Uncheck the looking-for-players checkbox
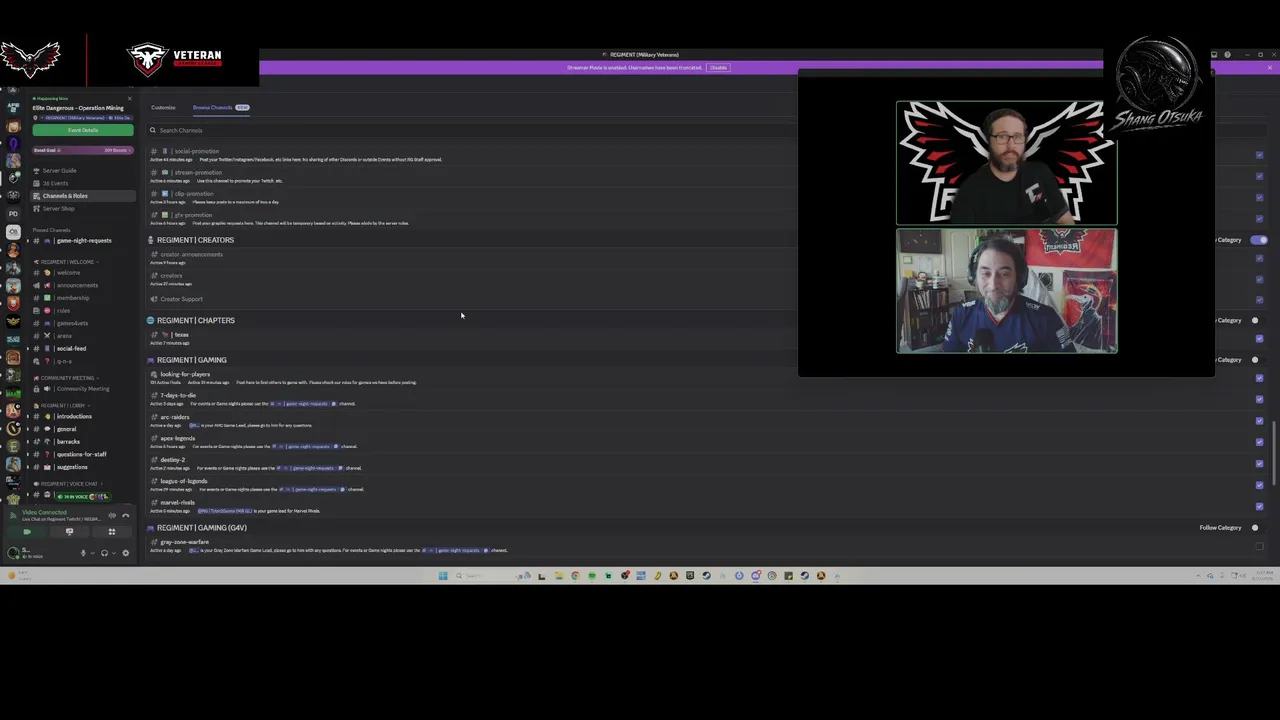 (1259, 378)
